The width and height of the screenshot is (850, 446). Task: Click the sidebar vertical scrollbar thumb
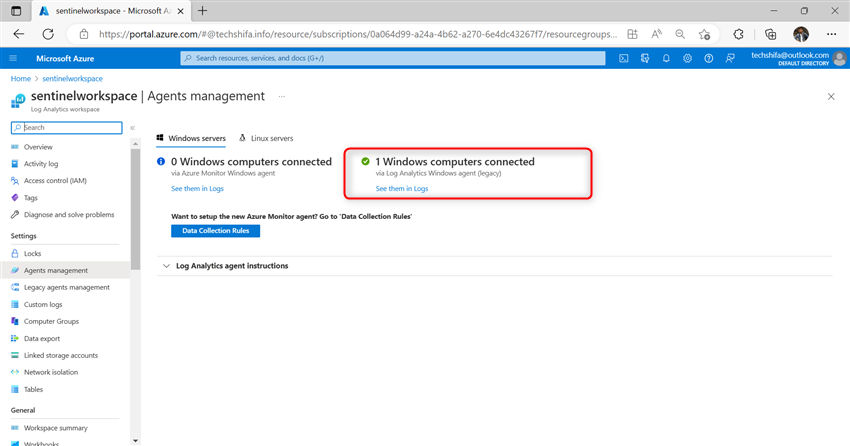pos(136,209)
